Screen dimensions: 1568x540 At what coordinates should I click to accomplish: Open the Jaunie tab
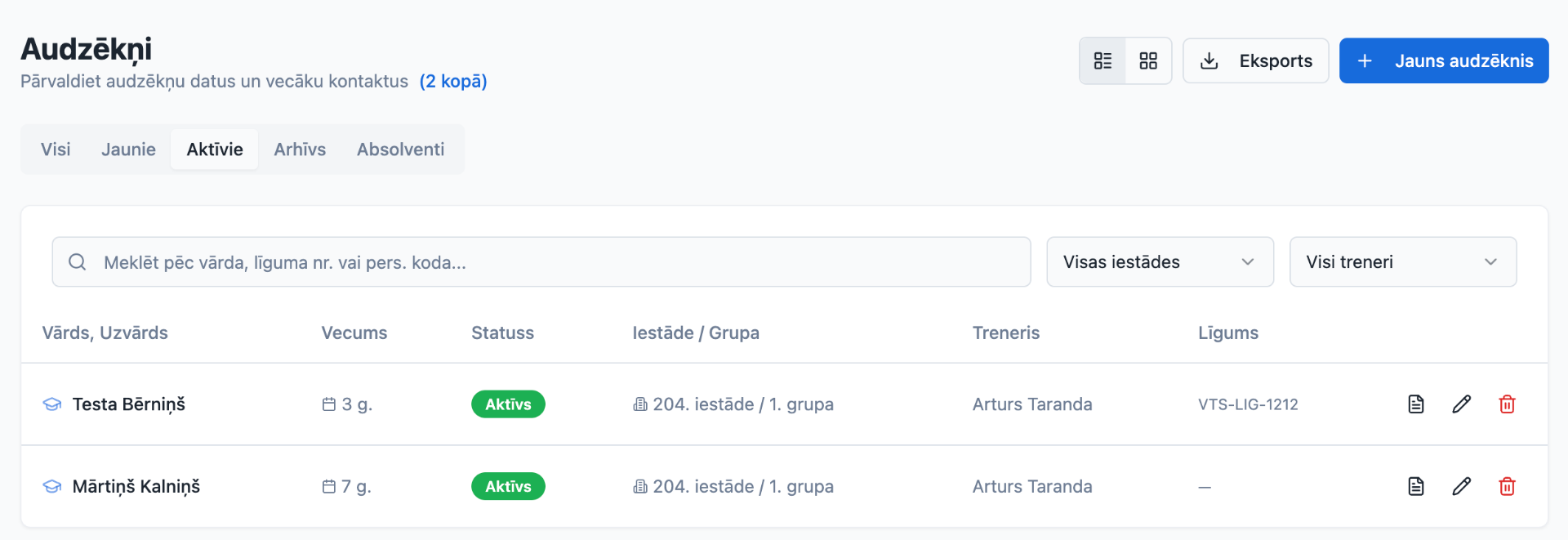click(128, 150)
